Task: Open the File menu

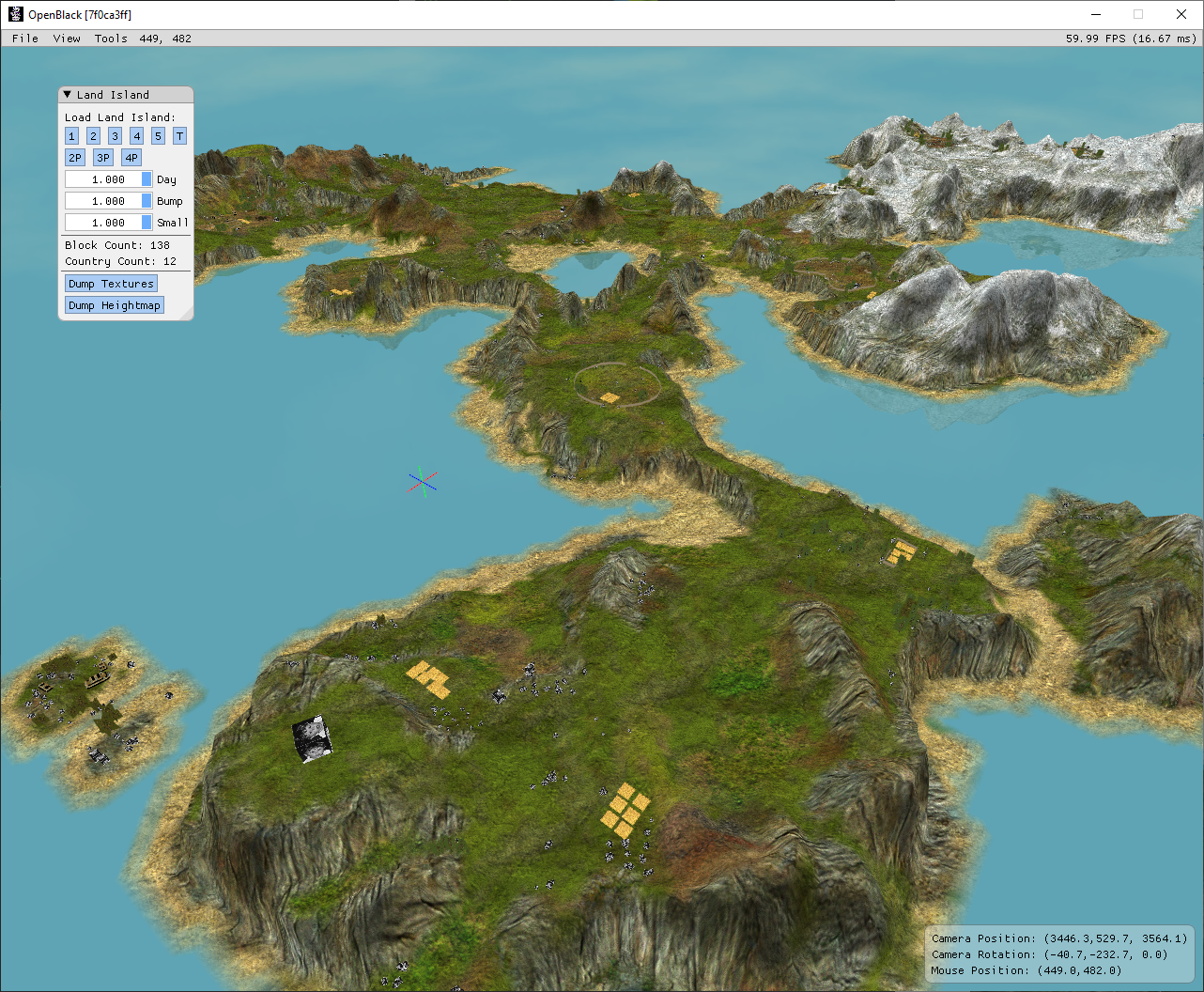Action: pos(25,39)
